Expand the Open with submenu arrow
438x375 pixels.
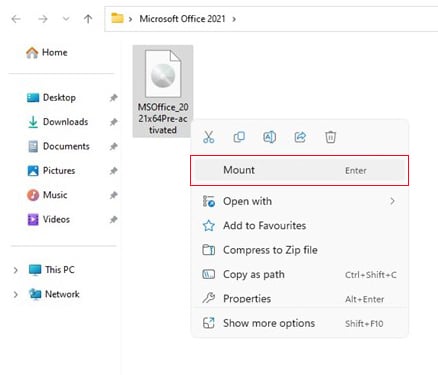coord(392,201)
